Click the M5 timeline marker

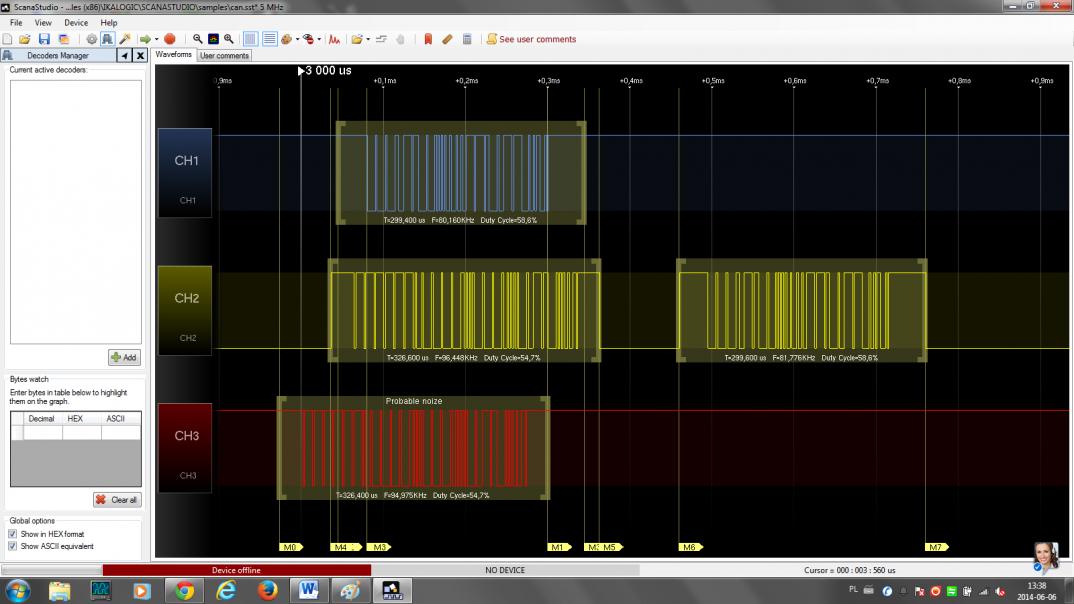611,547
